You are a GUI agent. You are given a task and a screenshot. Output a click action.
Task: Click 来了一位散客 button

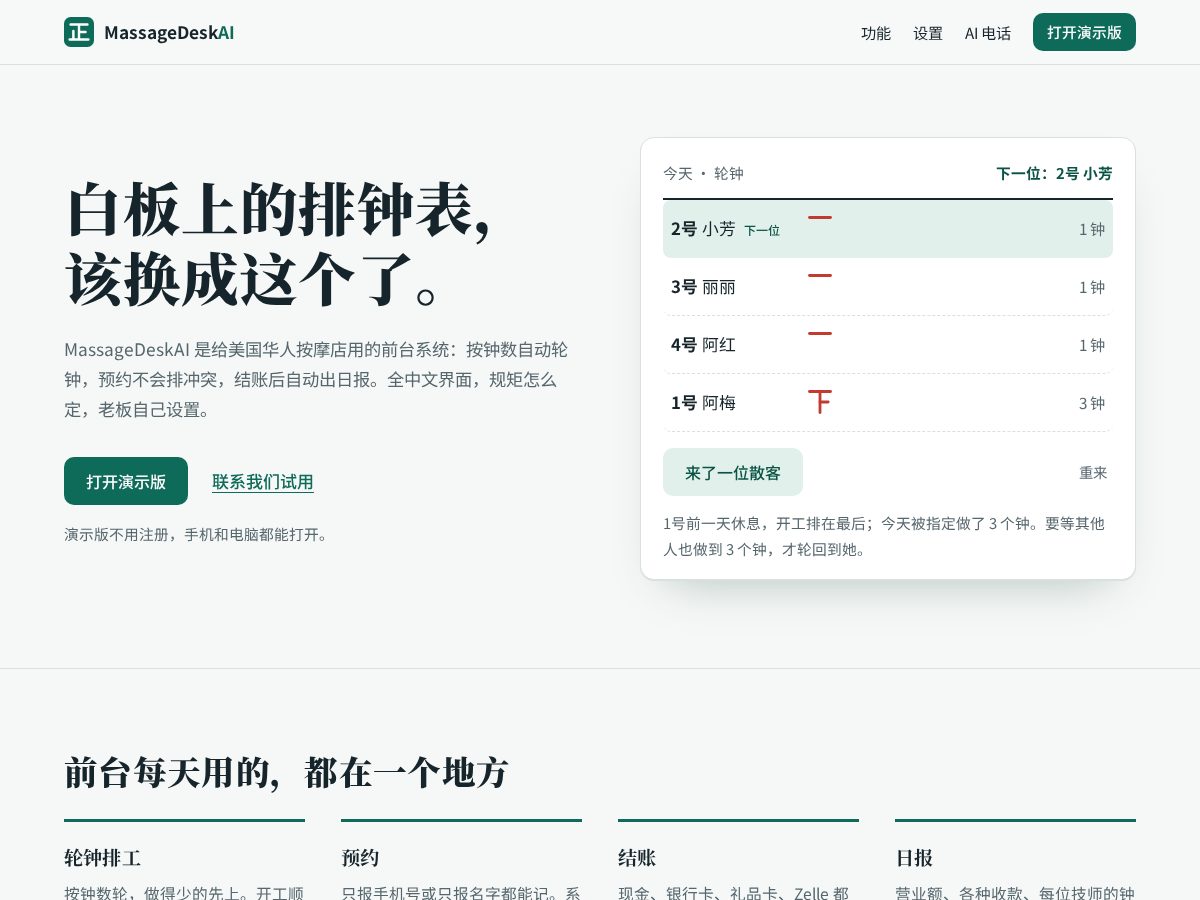(x=733, y=472)
